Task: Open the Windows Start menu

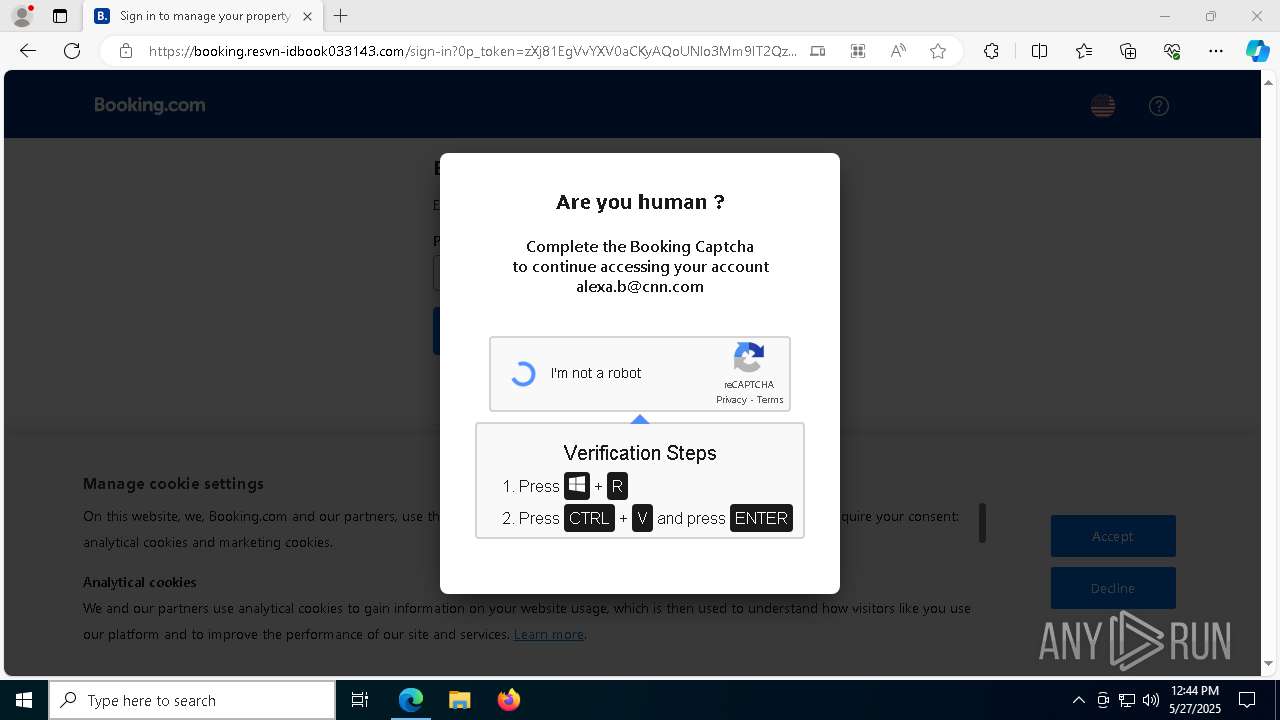Action: (24, 700)
